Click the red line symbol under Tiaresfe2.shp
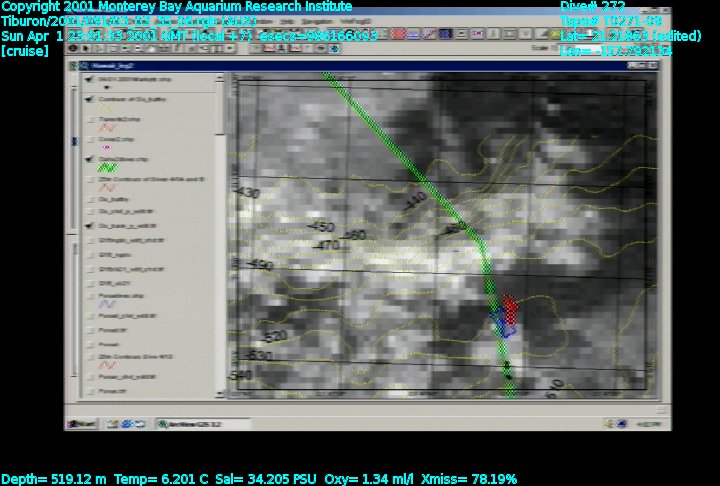The height and width of the screenshot is (486, 720). 108,127
